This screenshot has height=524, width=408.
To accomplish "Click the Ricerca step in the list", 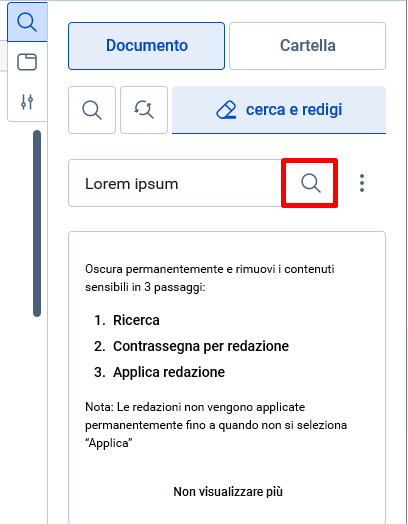I will 136,320.
